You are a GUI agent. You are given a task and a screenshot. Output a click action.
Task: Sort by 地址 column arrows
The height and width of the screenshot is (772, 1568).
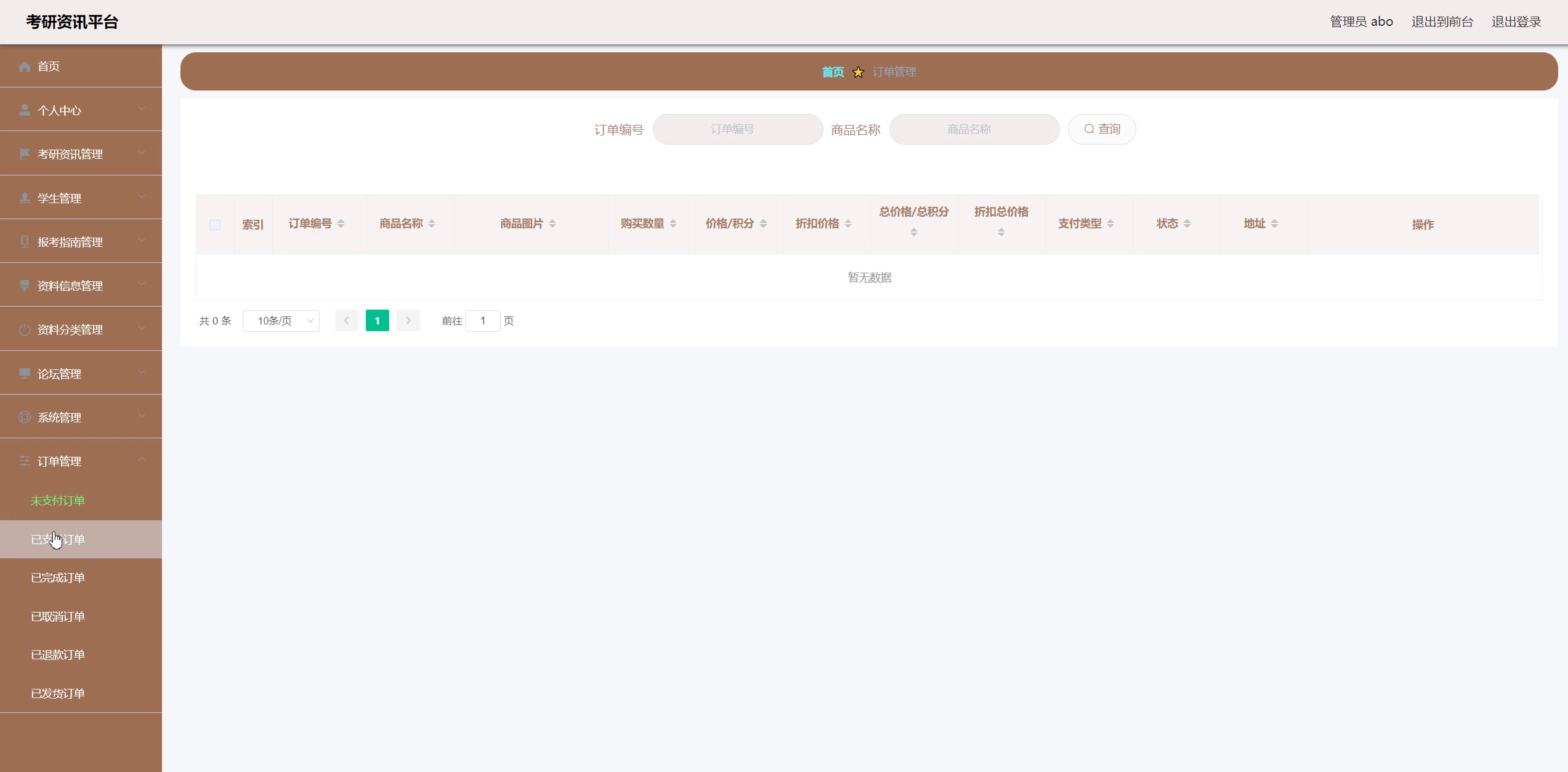(1274, 223)
